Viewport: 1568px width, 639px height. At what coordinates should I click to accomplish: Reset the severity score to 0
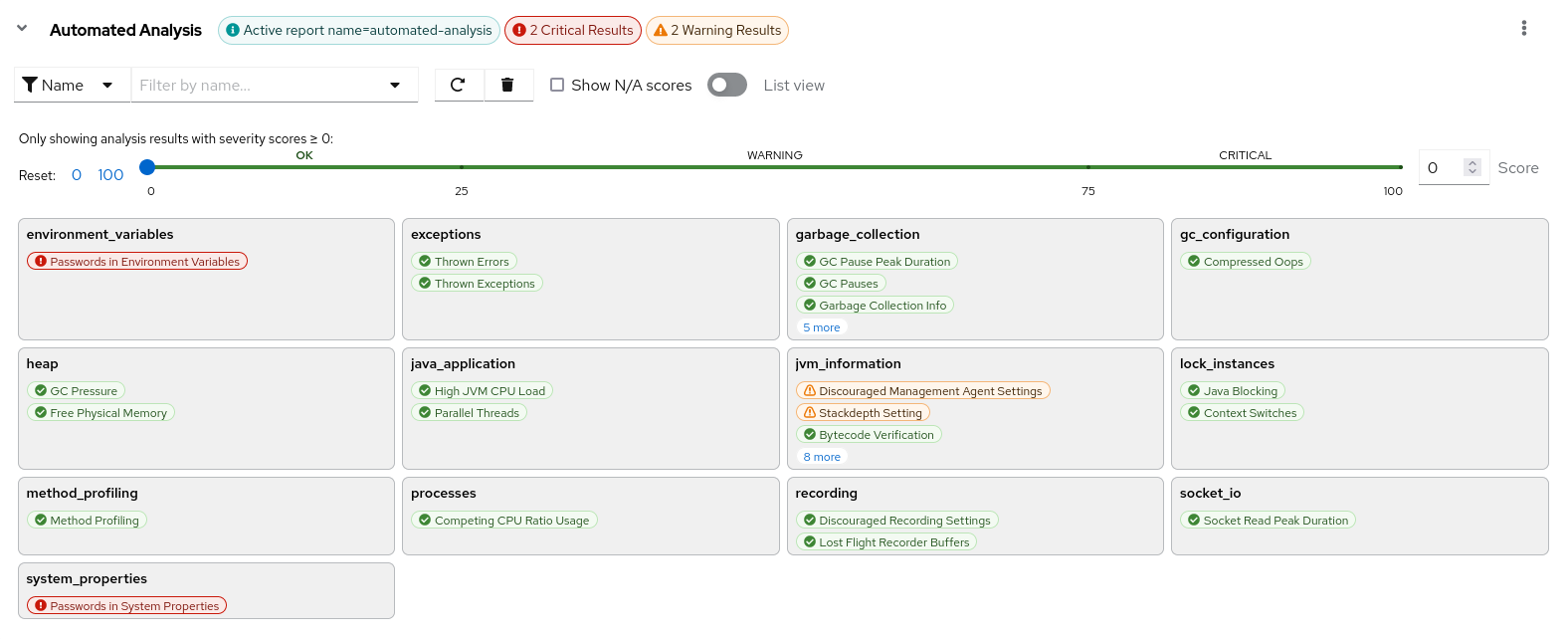click(77, 175)
